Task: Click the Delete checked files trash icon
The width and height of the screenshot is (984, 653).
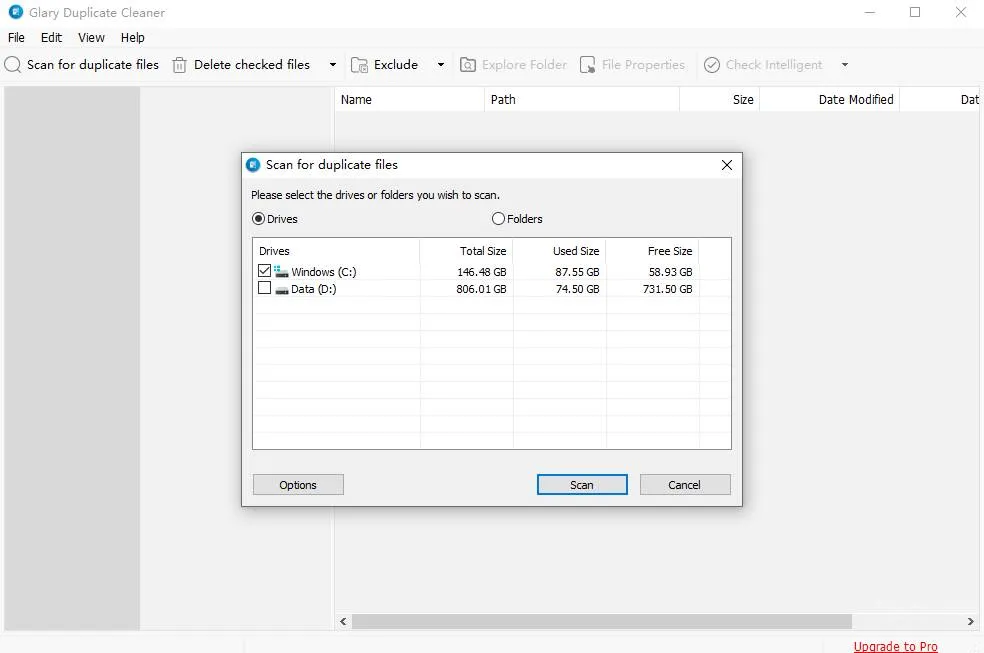Action: (x=179, y=65)
